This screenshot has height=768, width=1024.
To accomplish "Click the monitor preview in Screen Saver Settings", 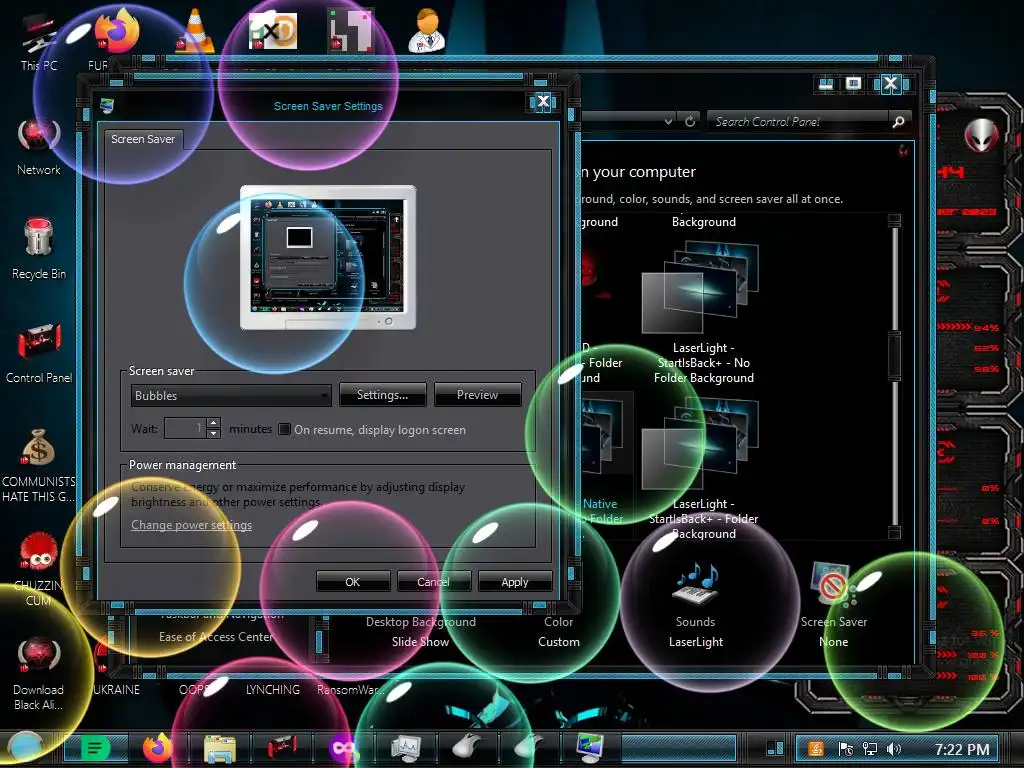I will click(328, 257).
